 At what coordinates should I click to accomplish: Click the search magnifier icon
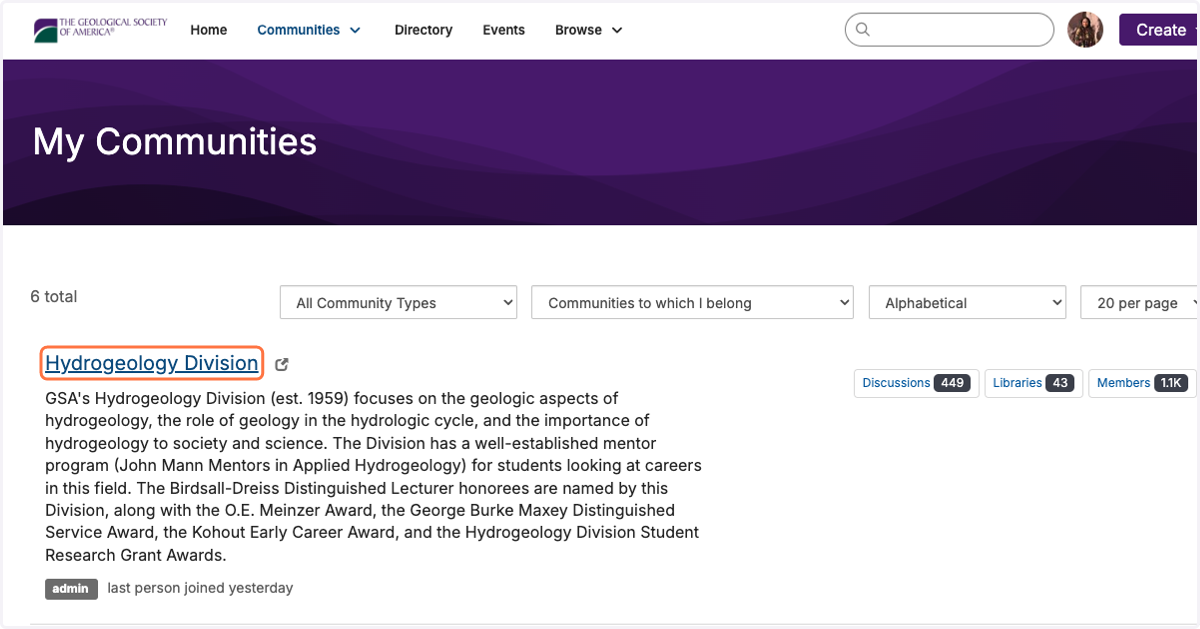864,30
